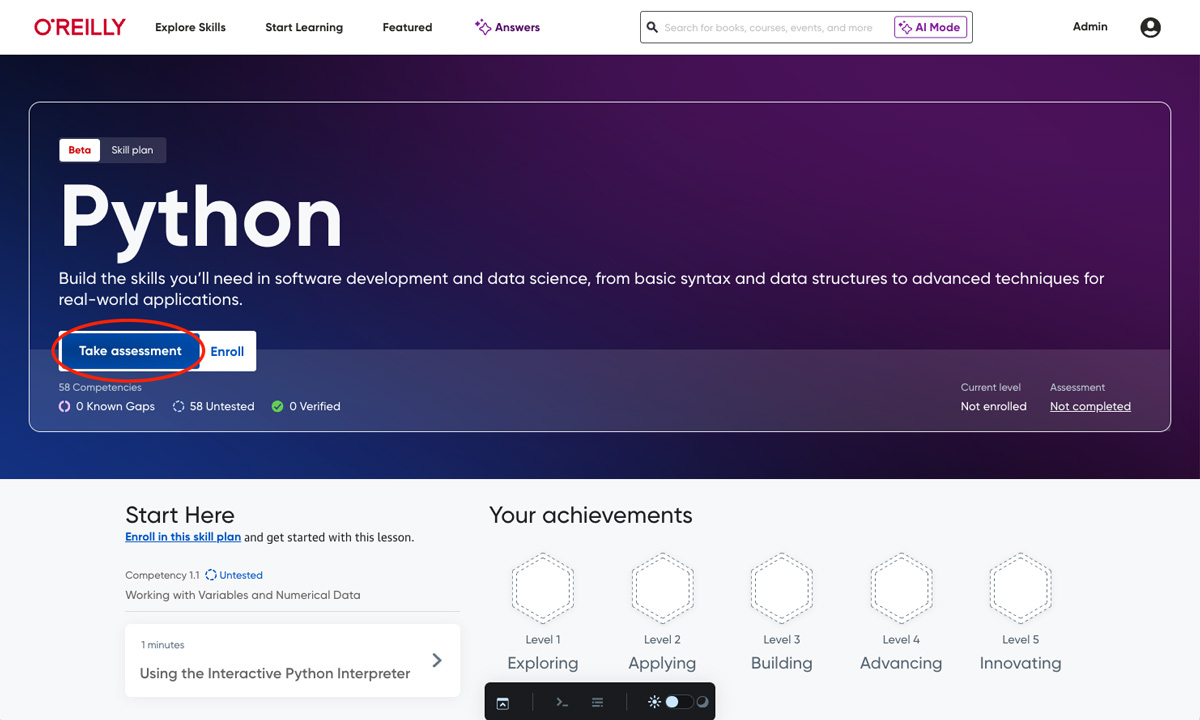The height and width of the screenshot is (720, 1200).
Task: Start the Take assessment button
Action: [x=130, y=351]
